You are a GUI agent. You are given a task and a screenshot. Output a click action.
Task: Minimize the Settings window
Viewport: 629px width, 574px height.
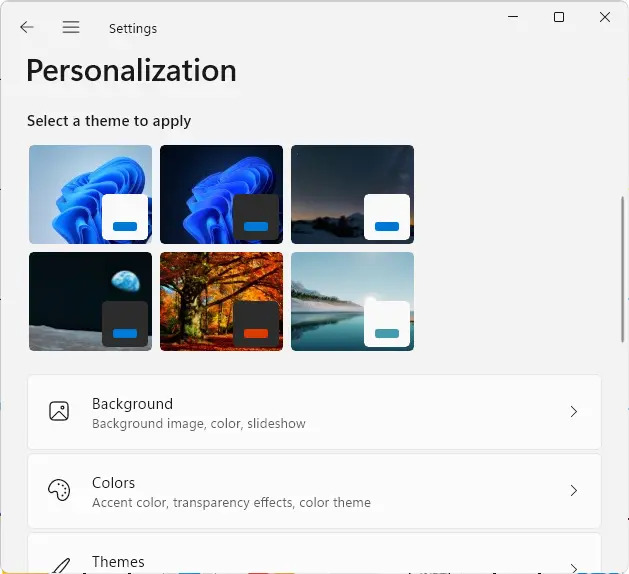tap(513, 17)
